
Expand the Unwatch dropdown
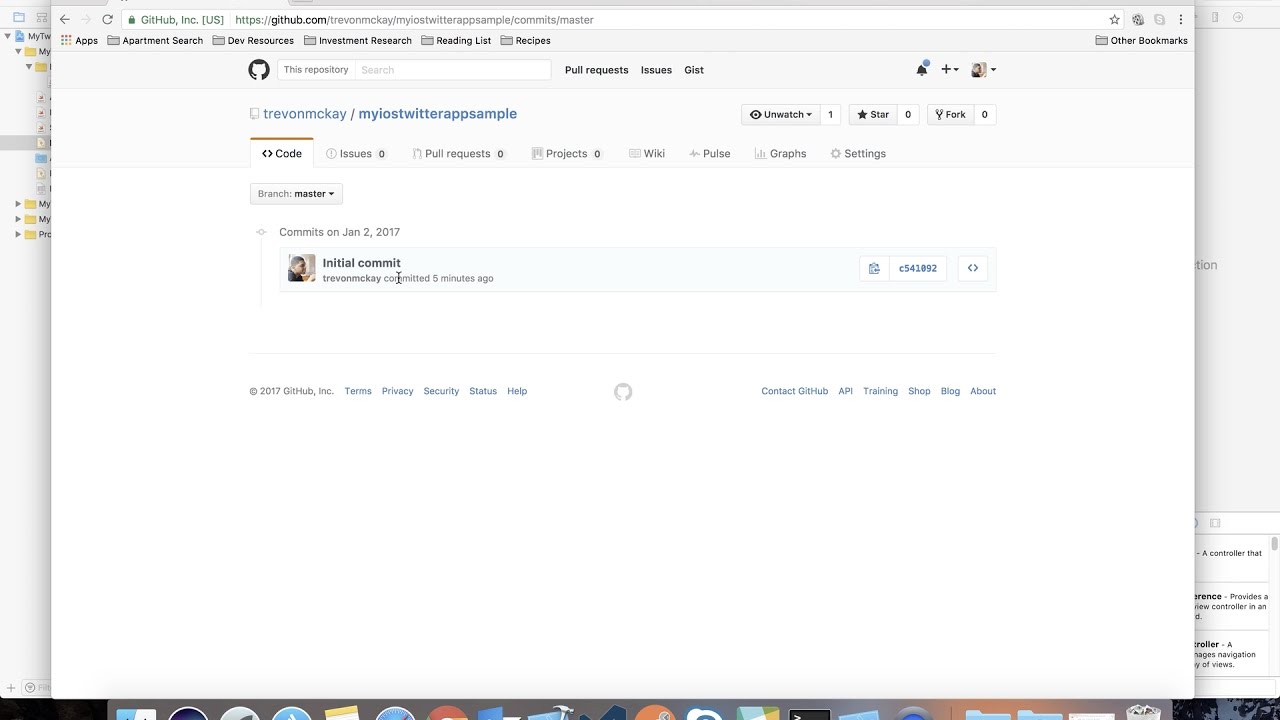pos(781,115)
